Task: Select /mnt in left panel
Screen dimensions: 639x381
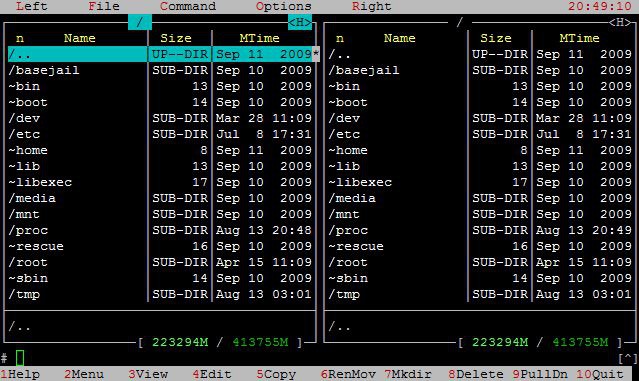Action: 160,214
